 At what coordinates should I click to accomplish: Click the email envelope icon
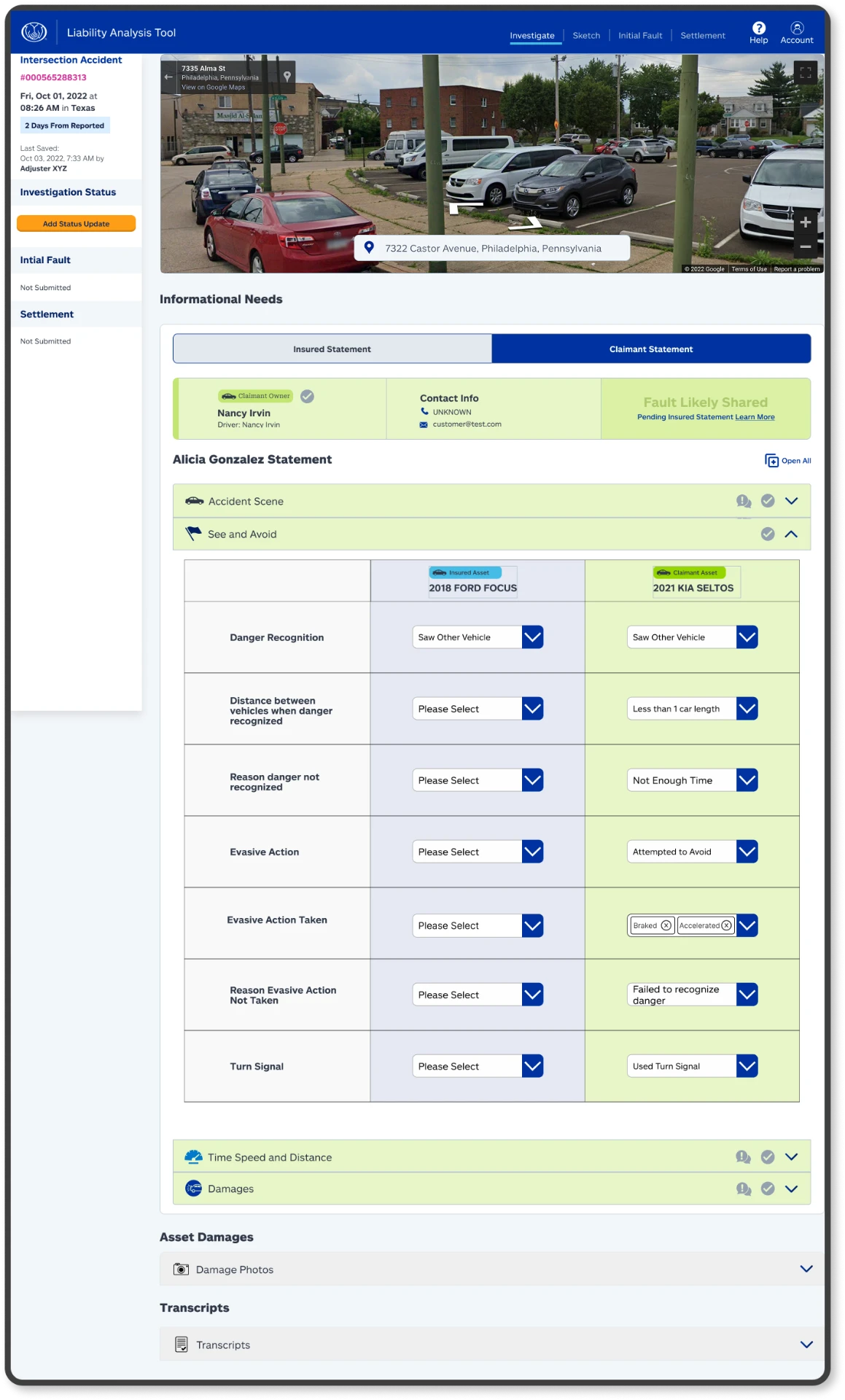424,424
